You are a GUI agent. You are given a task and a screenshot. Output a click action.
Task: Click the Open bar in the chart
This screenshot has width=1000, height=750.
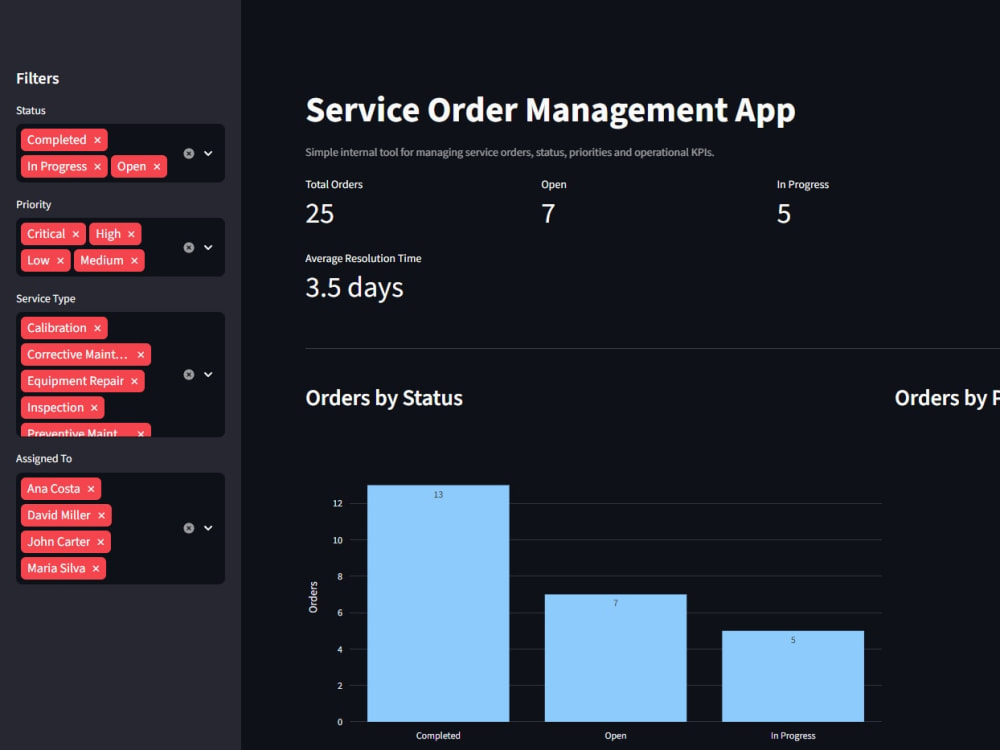615,658
